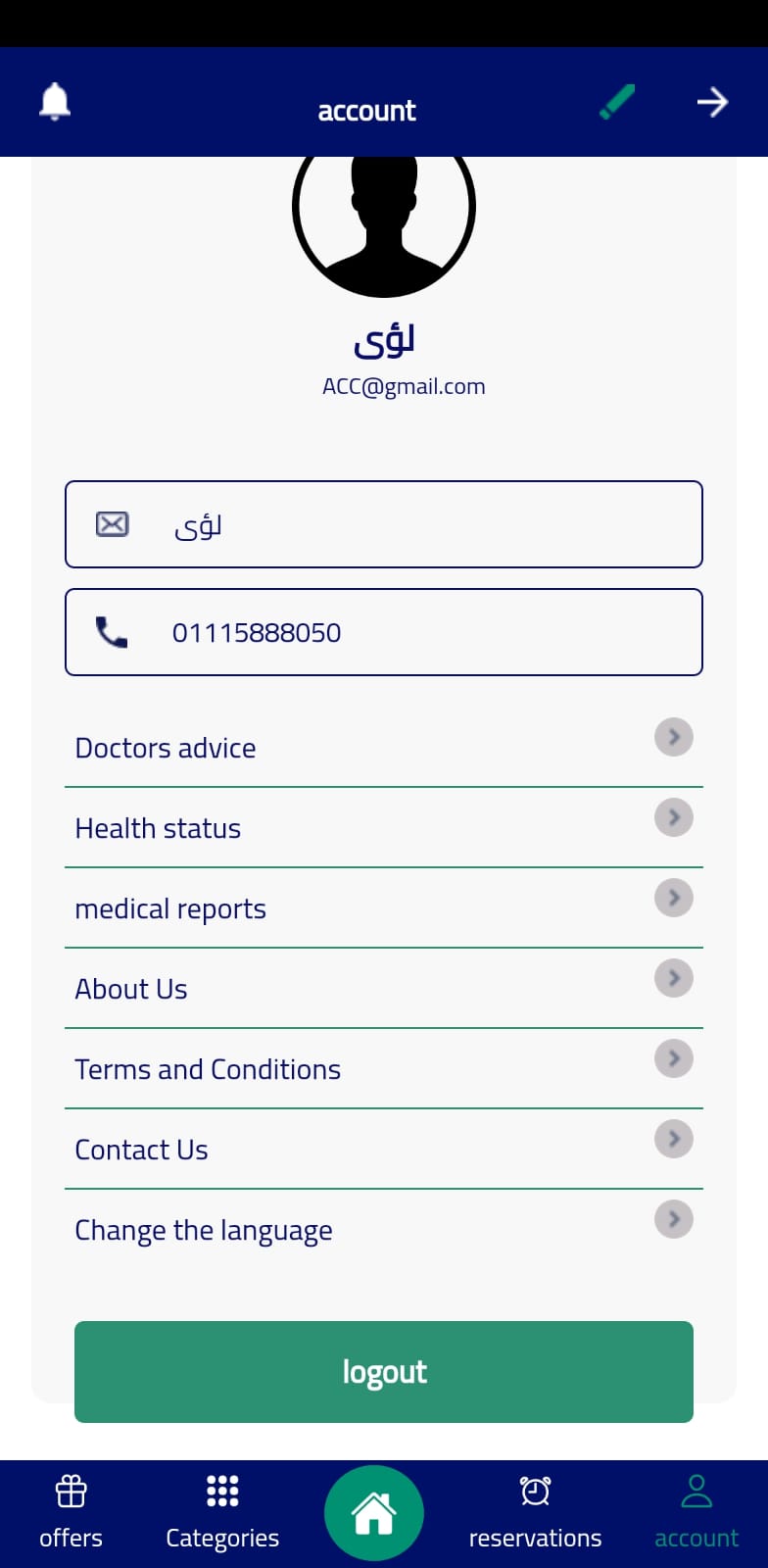The width and height of the screenshot is (768, 1568).
Task: Tap the name field with envelope icon
Action: click(384, 524)
